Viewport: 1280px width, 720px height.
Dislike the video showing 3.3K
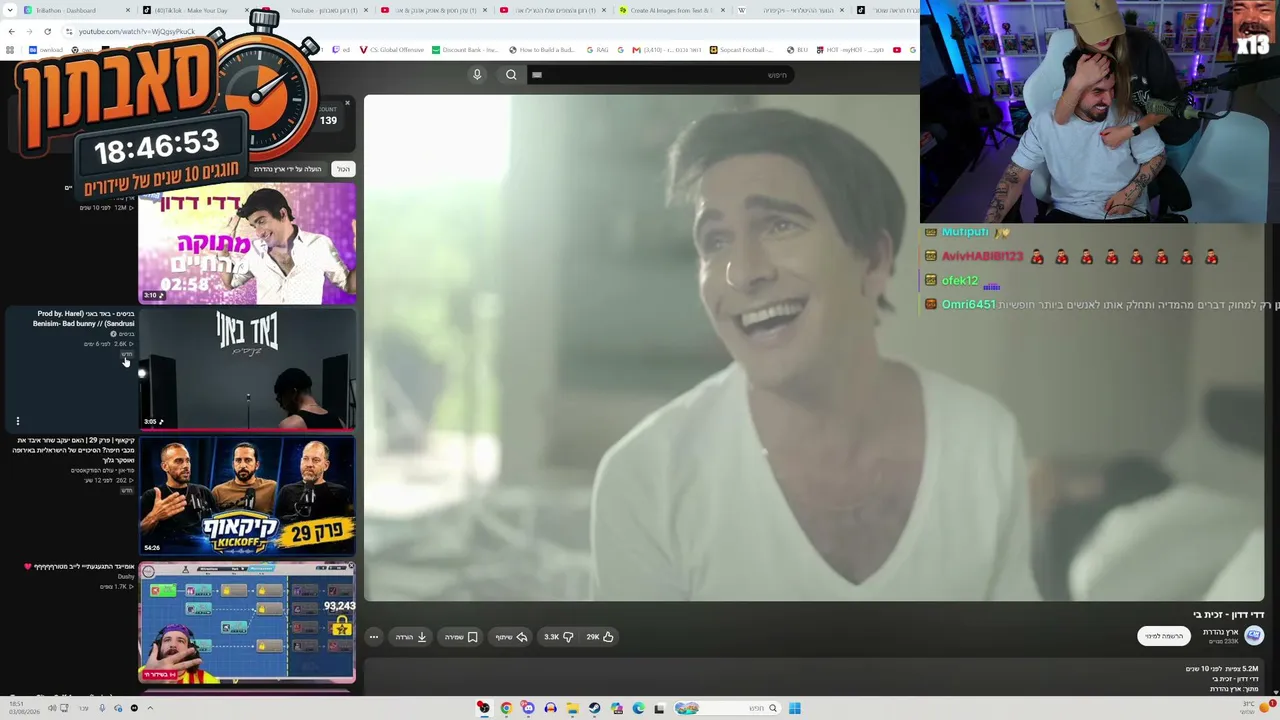pos(558,637)
